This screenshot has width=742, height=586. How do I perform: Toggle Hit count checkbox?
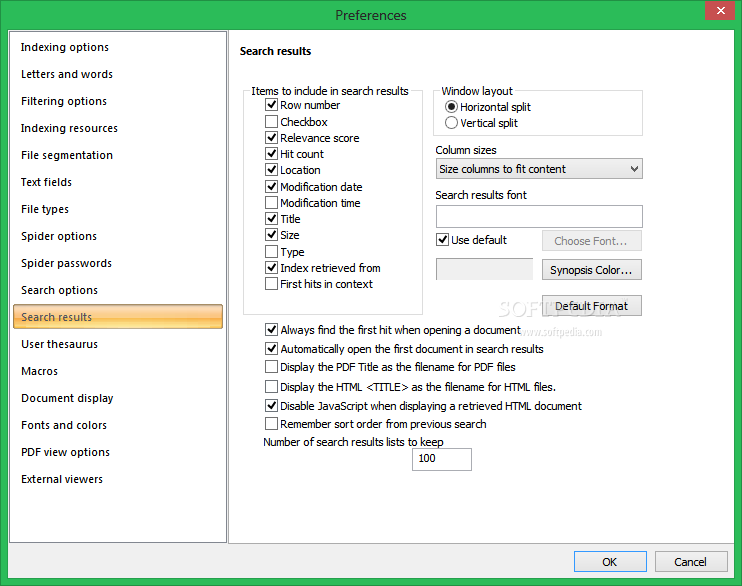(x=271, y=154)
